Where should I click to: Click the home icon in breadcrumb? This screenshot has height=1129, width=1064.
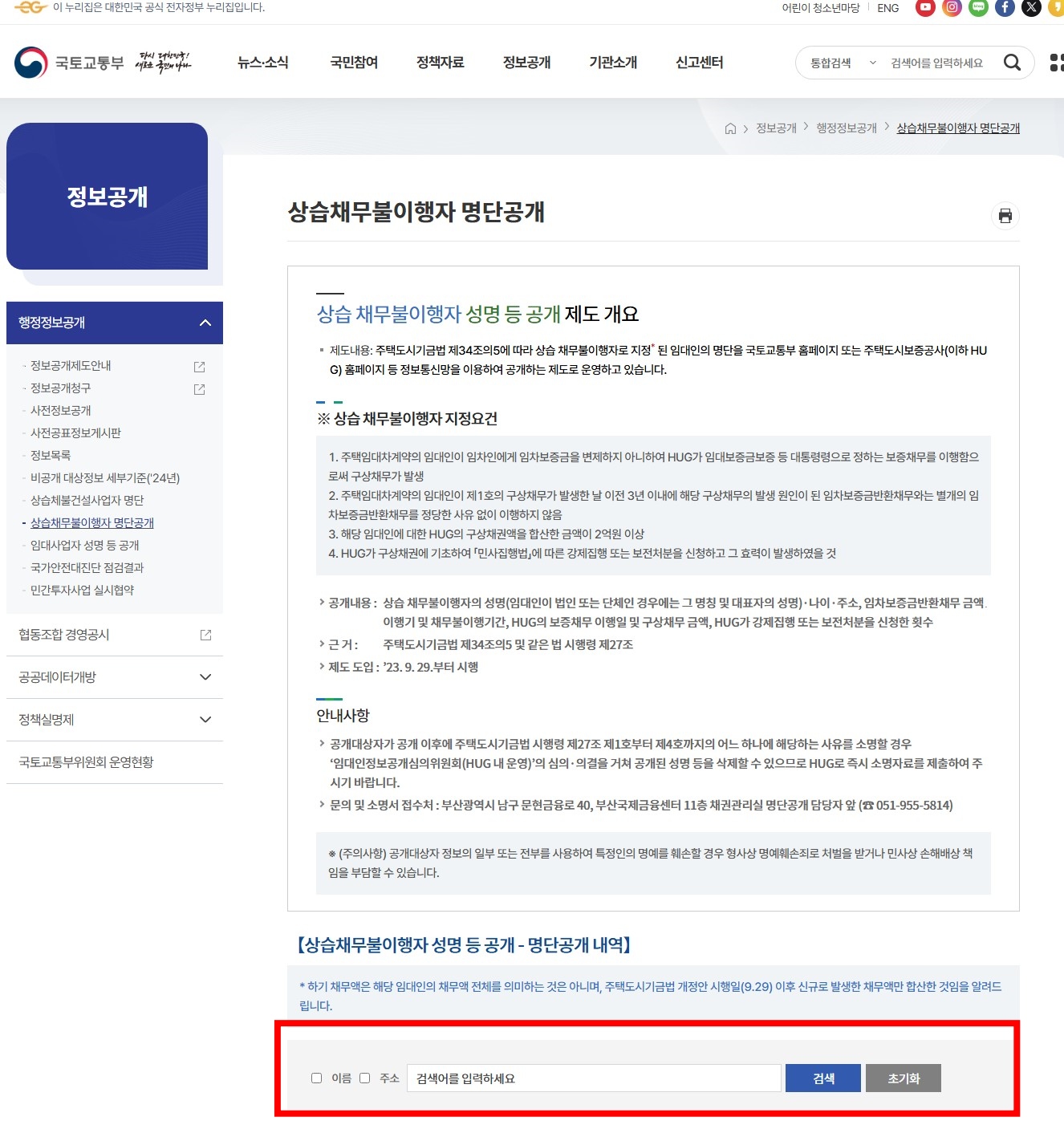730,128
